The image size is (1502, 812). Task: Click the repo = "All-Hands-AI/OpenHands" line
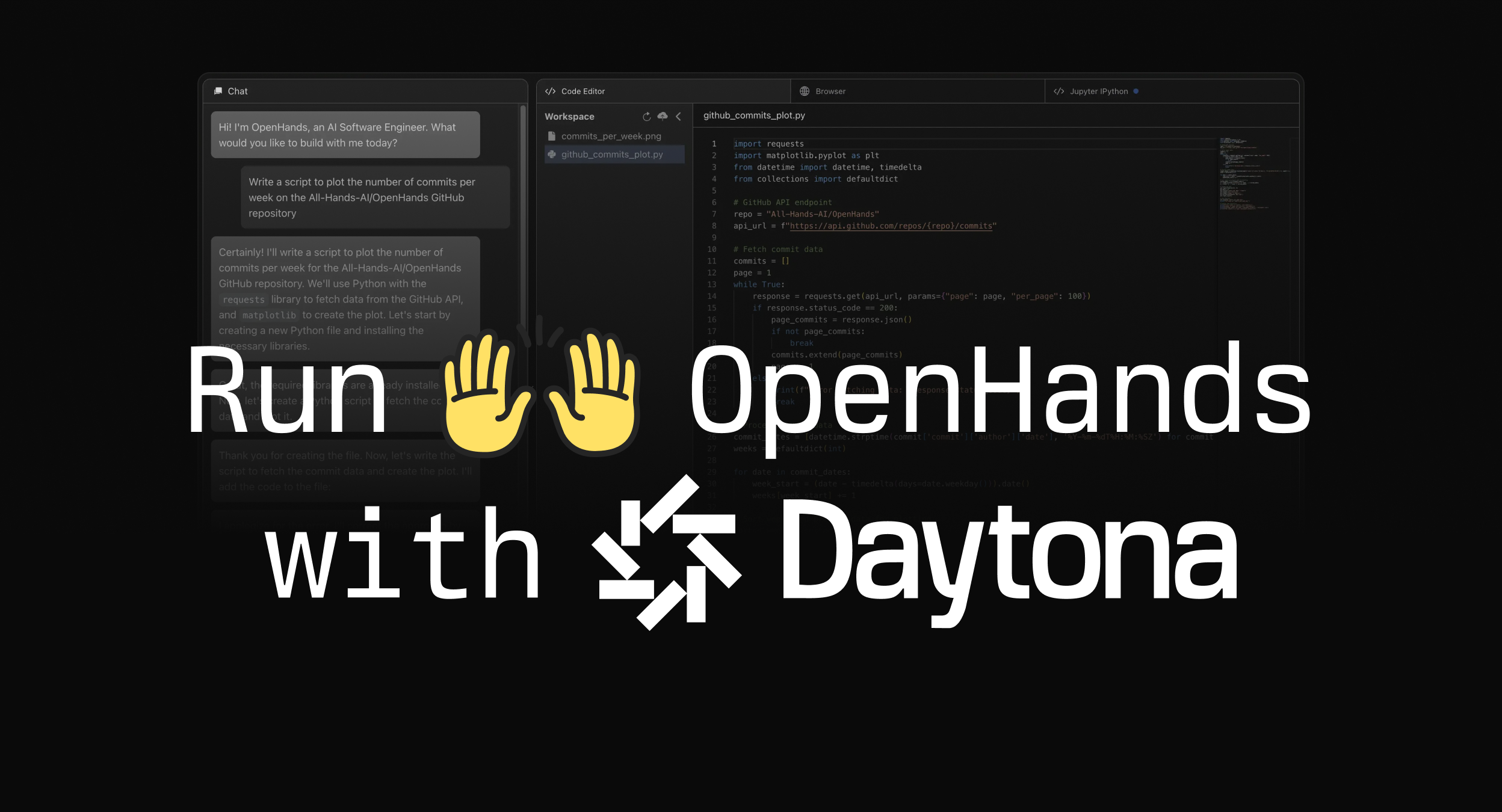coord(806,214)
